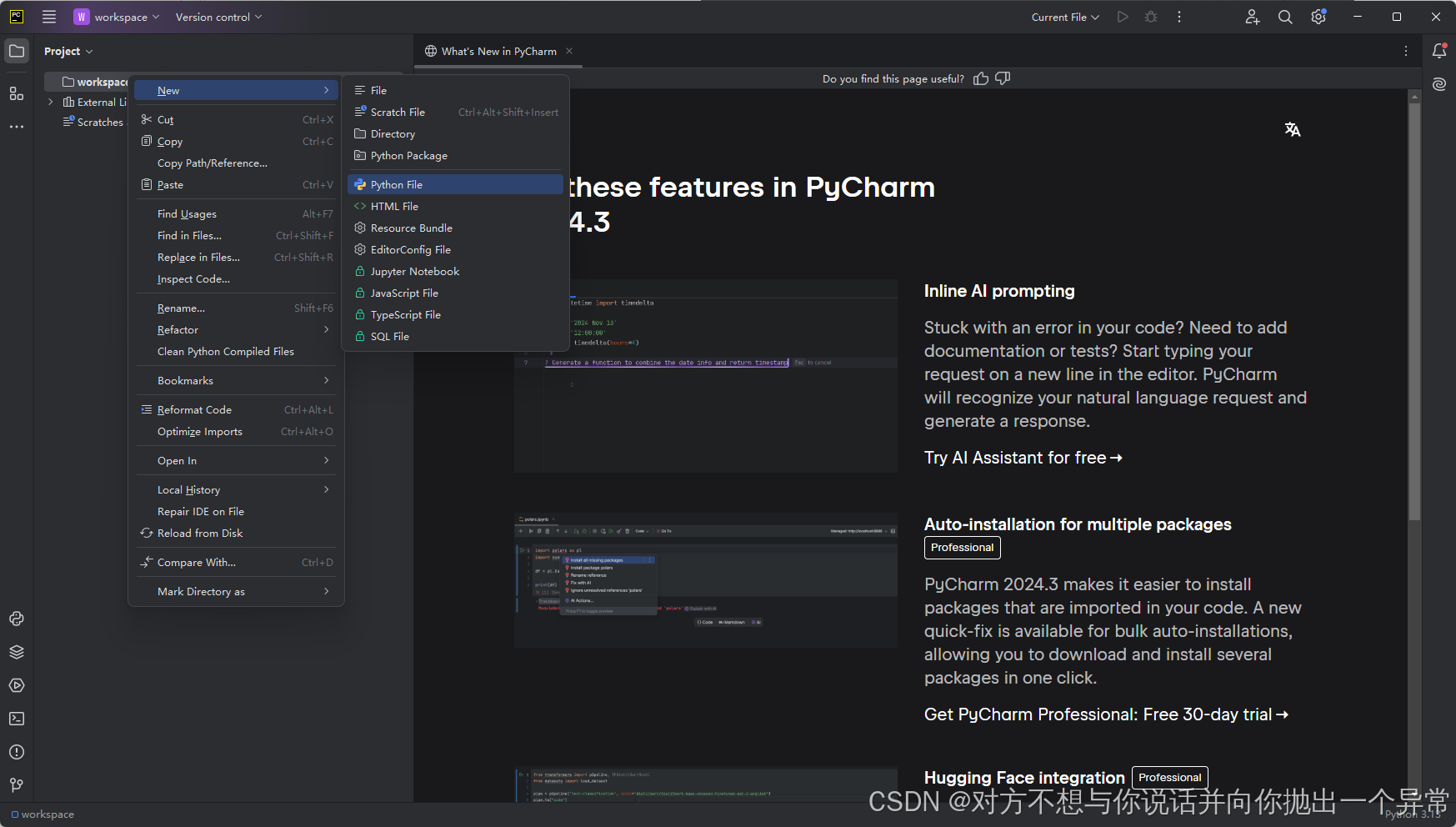Screen dimensions: 1456x827
Task: Choose HTML File from New submenu
Action: (456, 207)
